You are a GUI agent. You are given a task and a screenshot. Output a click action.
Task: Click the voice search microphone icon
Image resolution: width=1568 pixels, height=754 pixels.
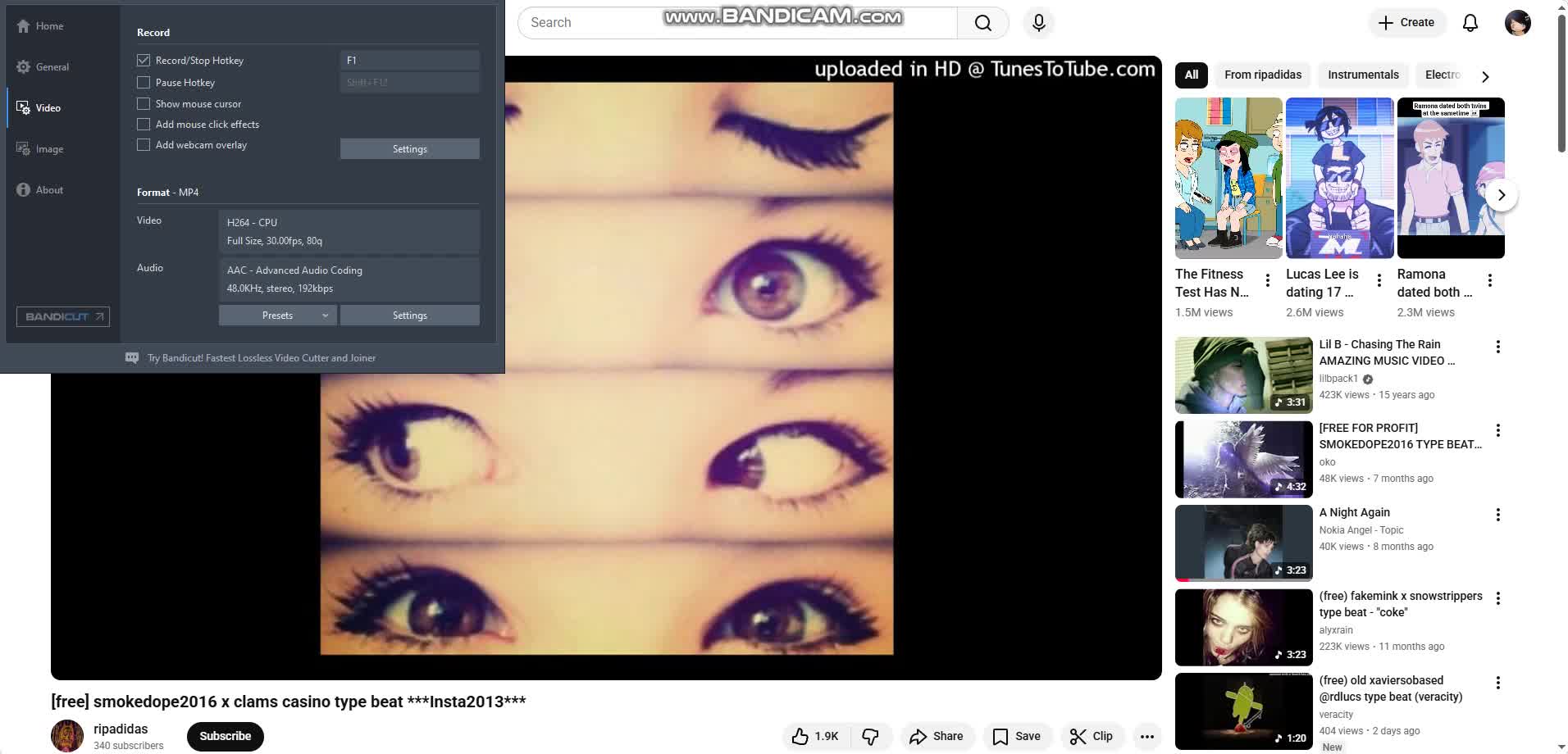pyautogui.click(x=1038, y=23)
